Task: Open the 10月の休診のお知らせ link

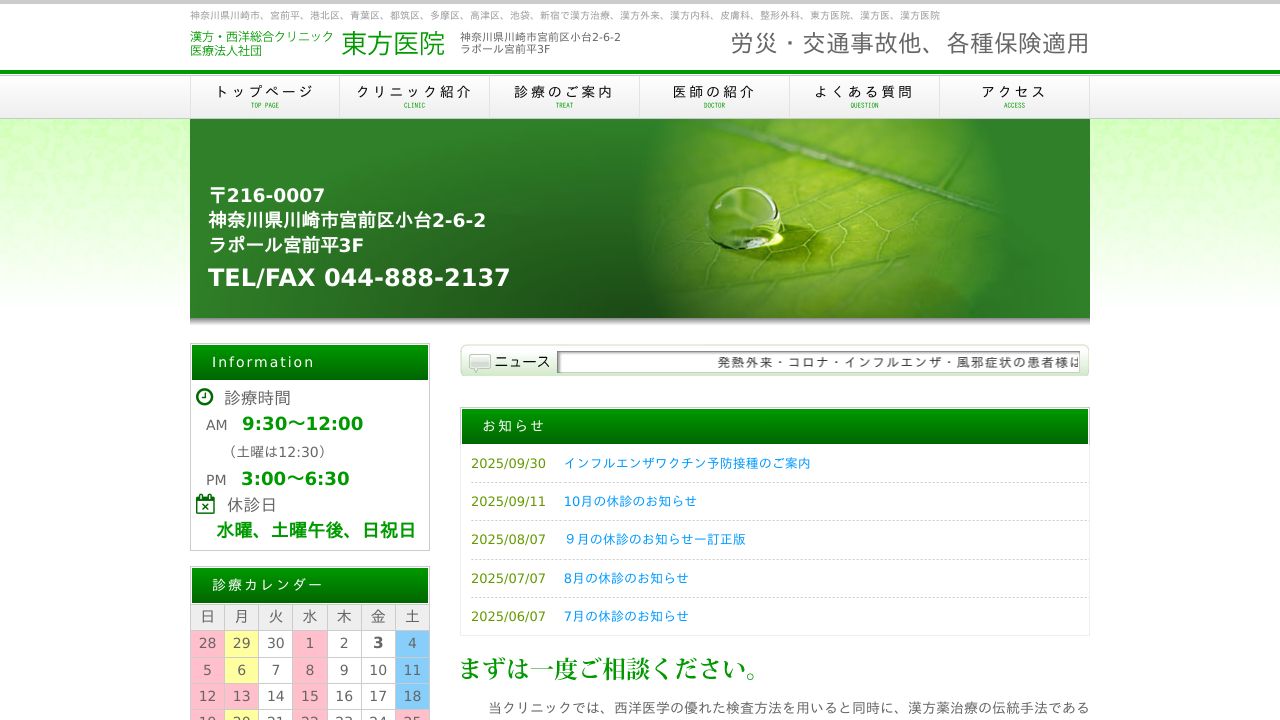Action: click(x=632, y=501)
